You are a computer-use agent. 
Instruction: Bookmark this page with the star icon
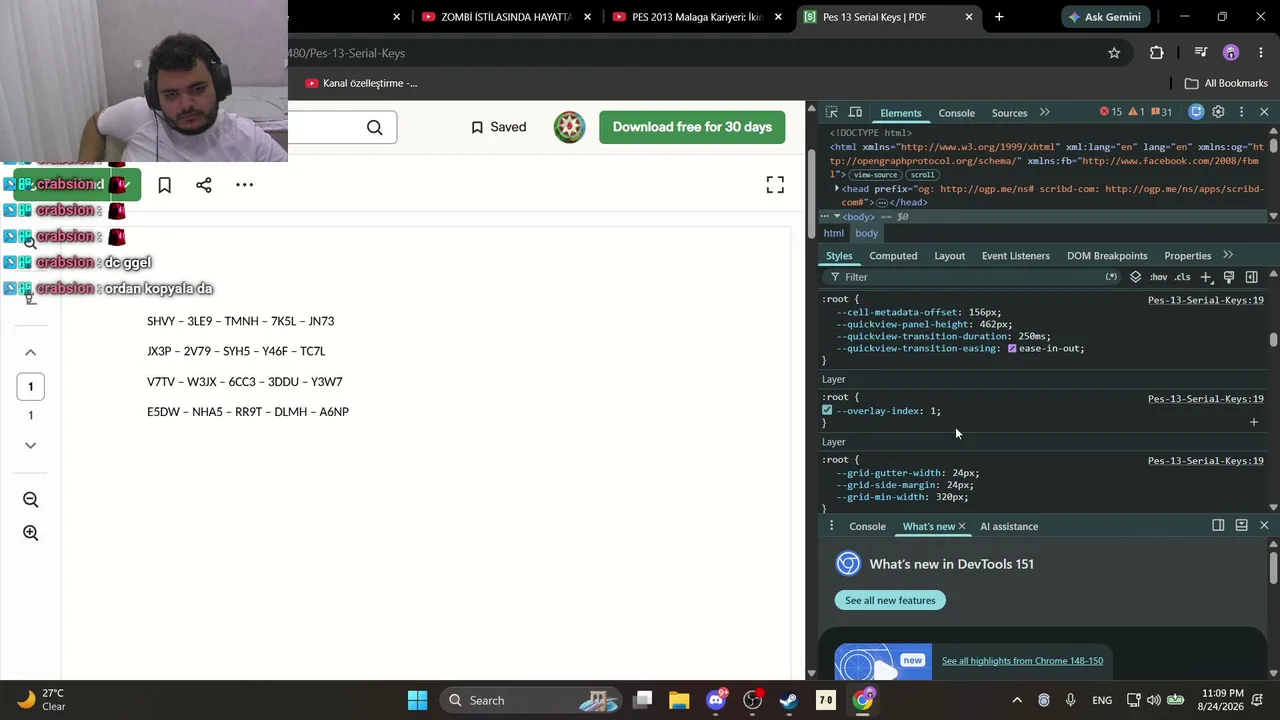pos(1114,53)
